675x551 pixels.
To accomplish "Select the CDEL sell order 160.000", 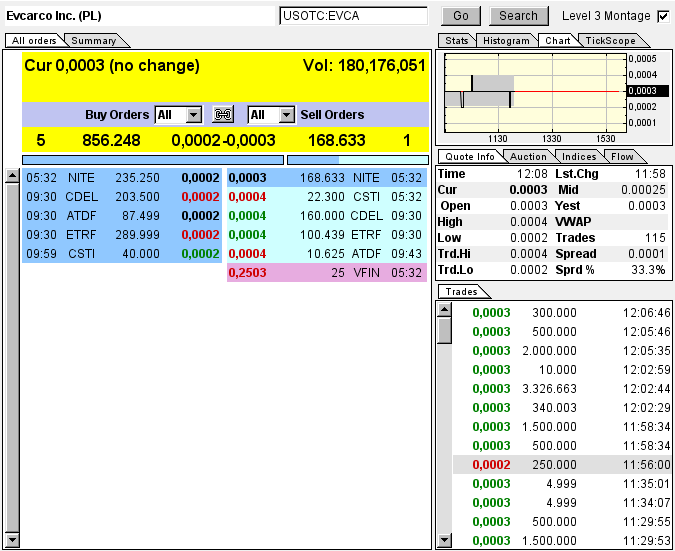I will [x=327, y=216].
